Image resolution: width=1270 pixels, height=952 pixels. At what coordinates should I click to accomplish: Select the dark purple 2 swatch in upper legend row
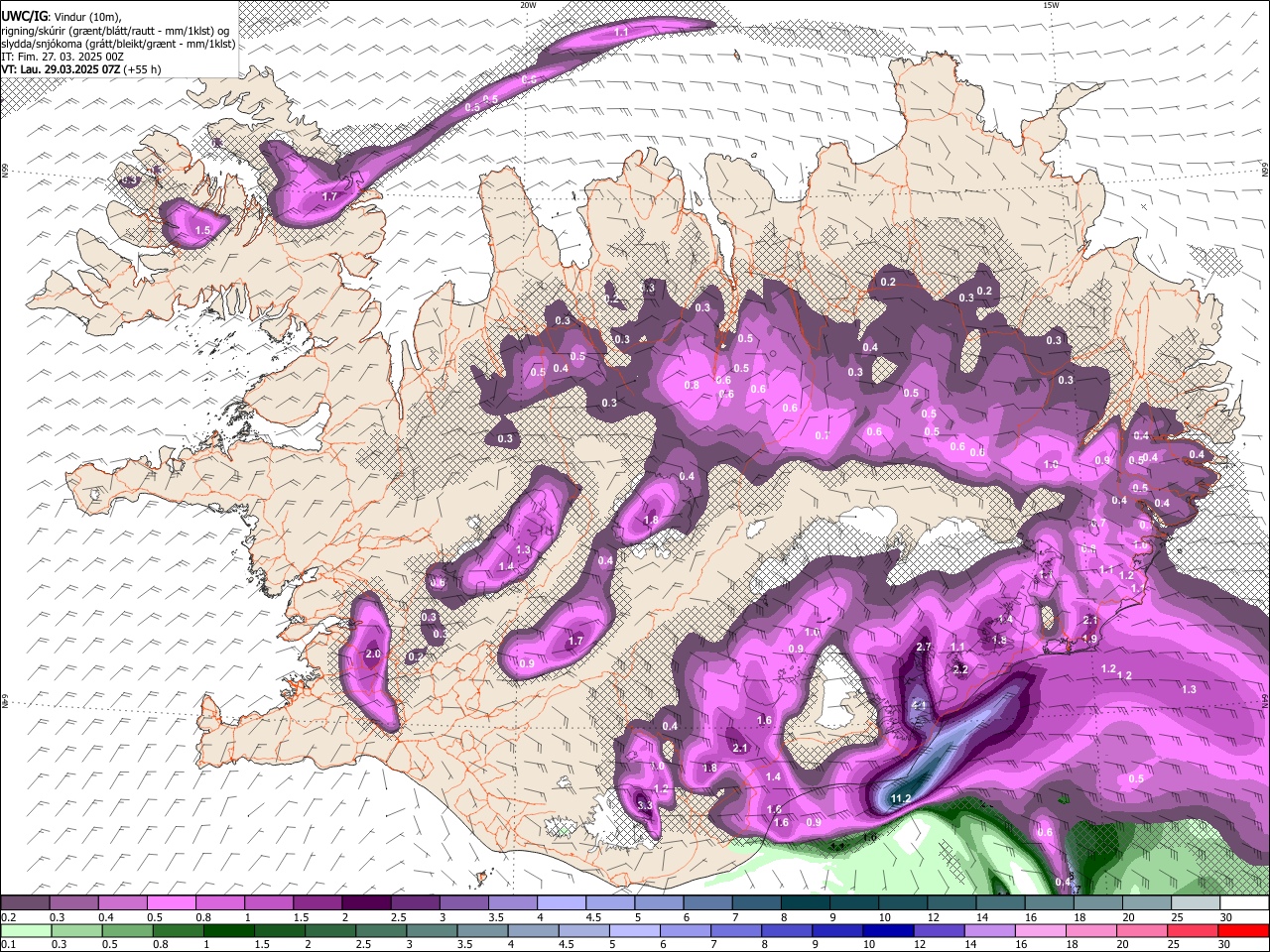coord(366,903)
